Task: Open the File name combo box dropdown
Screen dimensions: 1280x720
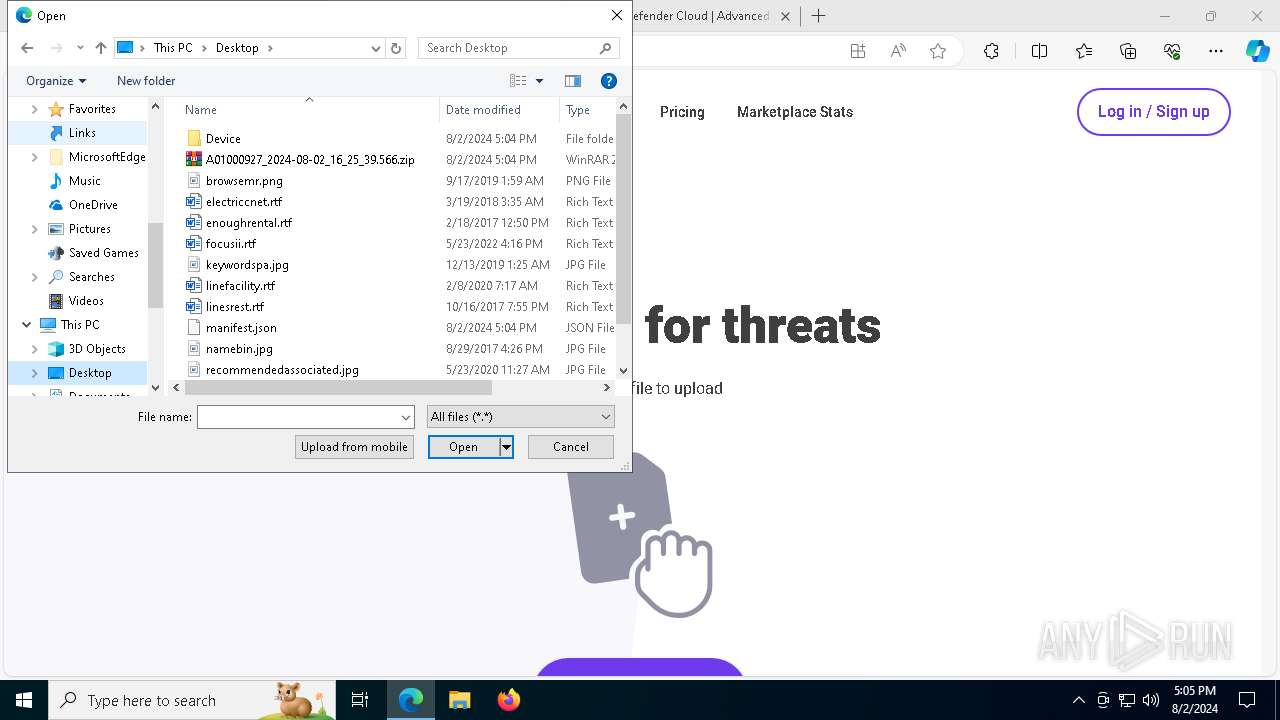Action: 406,417
